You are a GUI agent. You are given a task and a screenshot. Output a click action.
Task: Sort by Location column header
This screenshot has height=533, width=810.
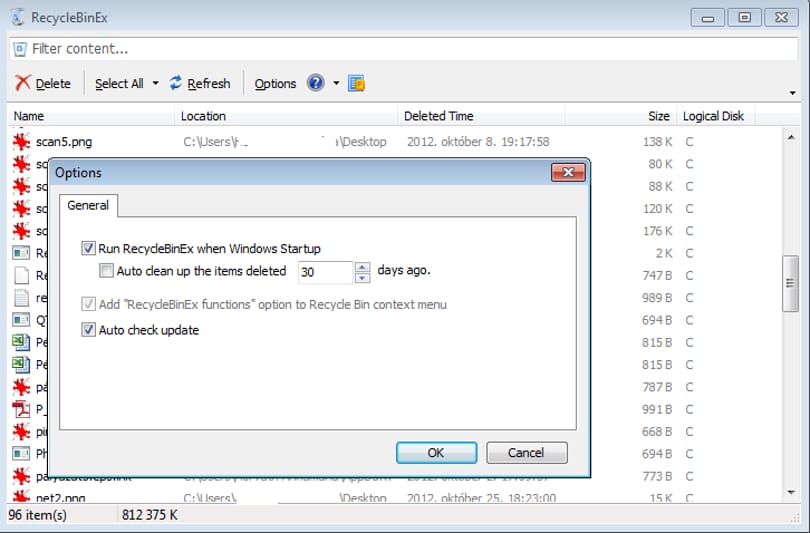click(x=287, y=116)
